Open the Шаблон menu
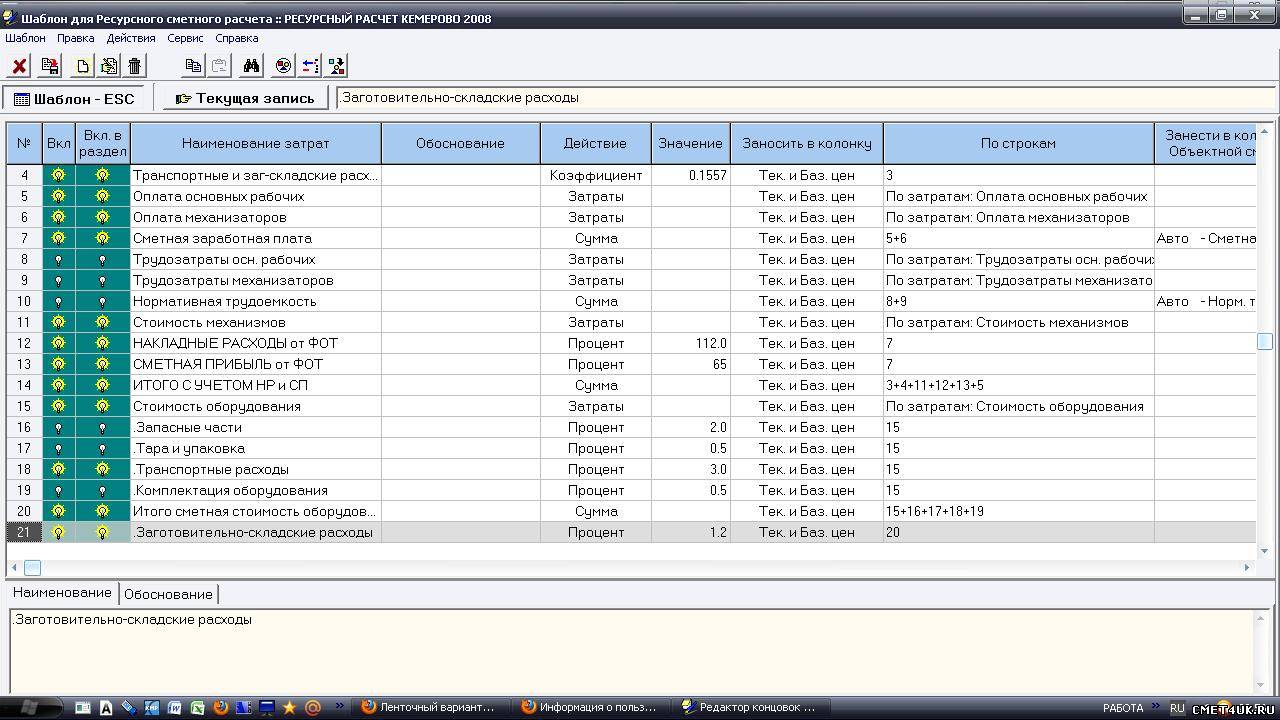The image size is (1280, 720). [x=25, y=38]
